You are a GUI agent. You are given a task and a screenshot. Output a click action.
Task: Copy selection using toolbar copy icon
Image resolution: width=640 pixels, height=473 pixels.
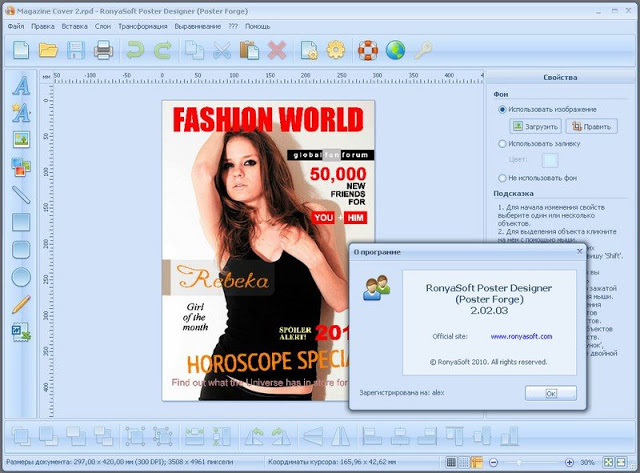[194, 50]
